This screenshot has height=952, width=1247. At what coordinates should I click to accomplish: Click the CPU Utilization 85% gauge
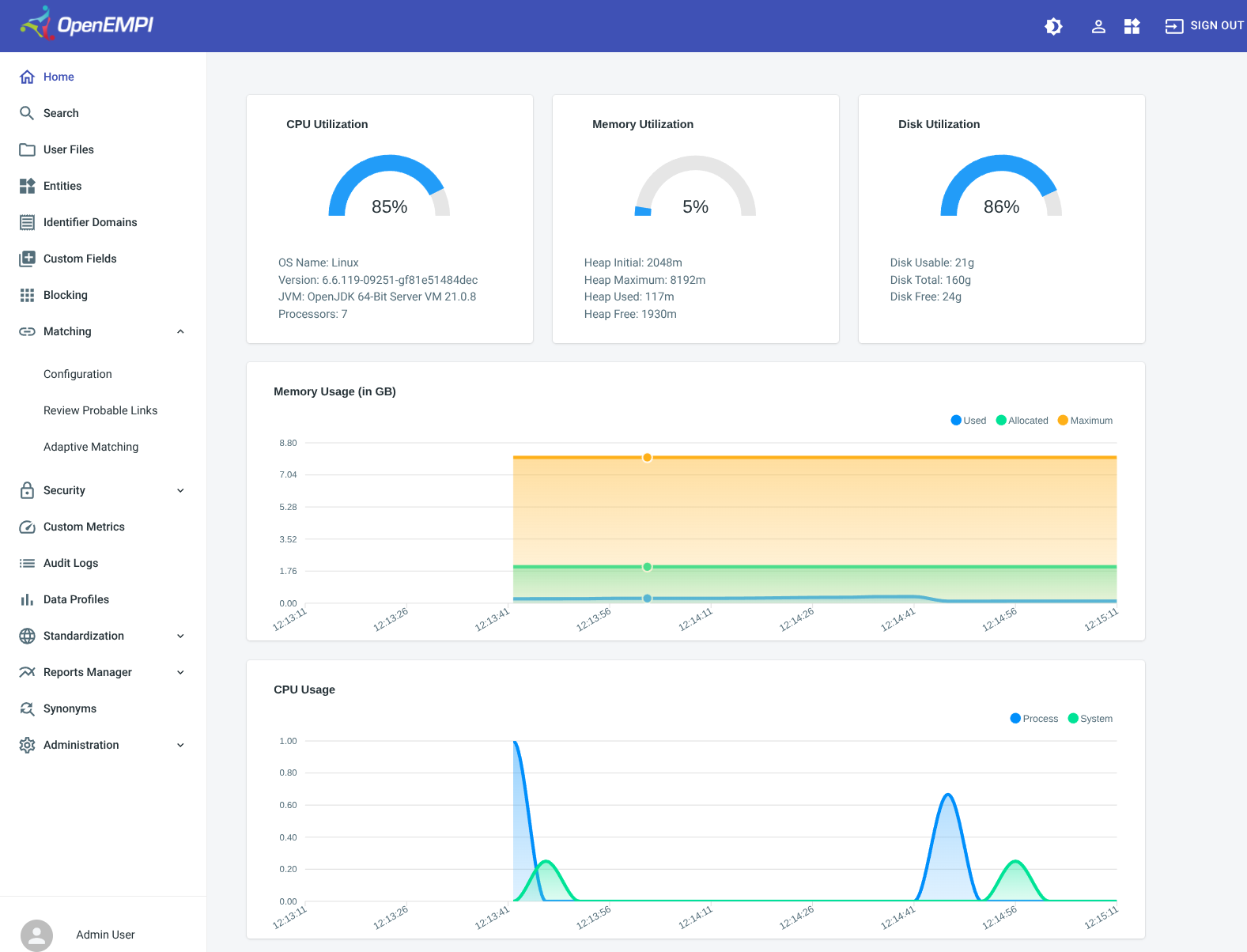pyautogui.click(x=389, y=186)
